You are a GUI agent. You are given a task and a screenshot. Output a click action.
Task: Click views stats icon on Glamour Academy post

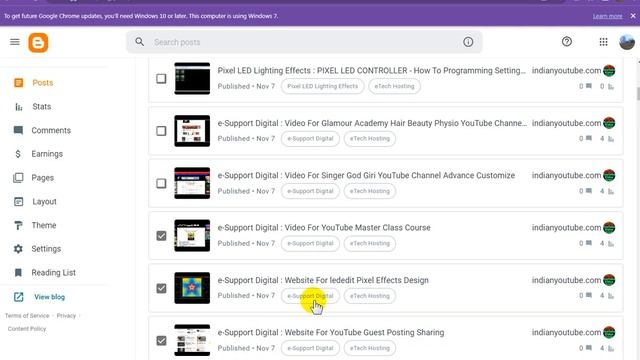coord(611,139)
